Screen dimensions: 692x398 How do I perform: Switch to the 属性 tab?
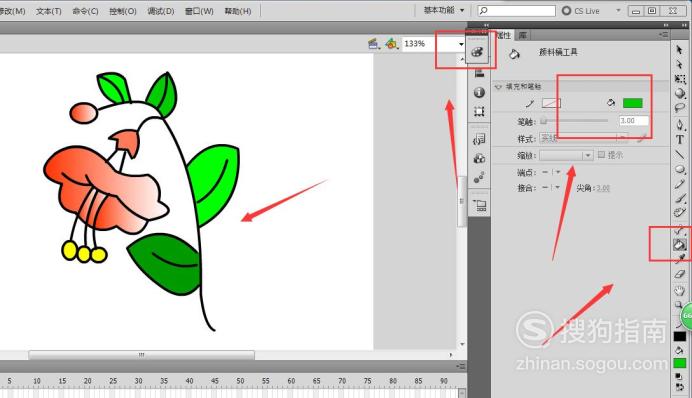504,35
